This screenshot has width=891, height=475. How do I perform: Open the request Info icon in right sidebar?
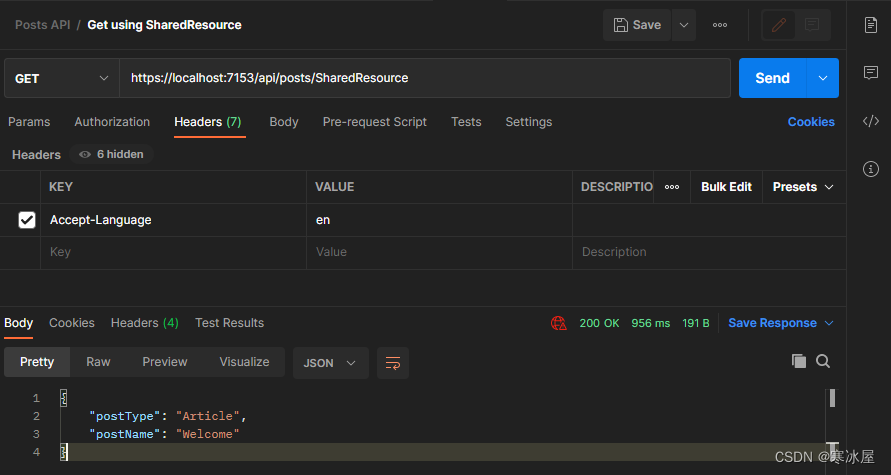[871, 169]
